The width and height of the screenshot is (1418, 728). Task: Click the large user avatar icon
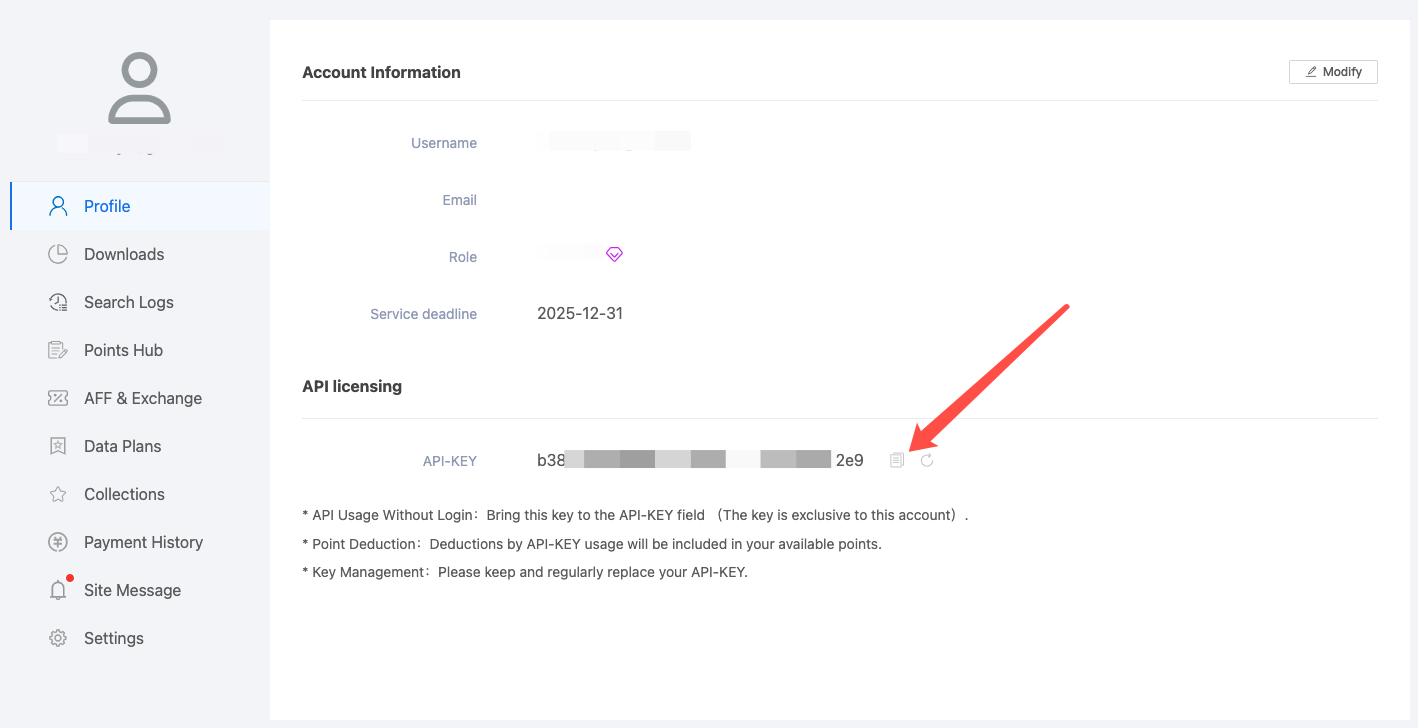[x=140, y=88]
